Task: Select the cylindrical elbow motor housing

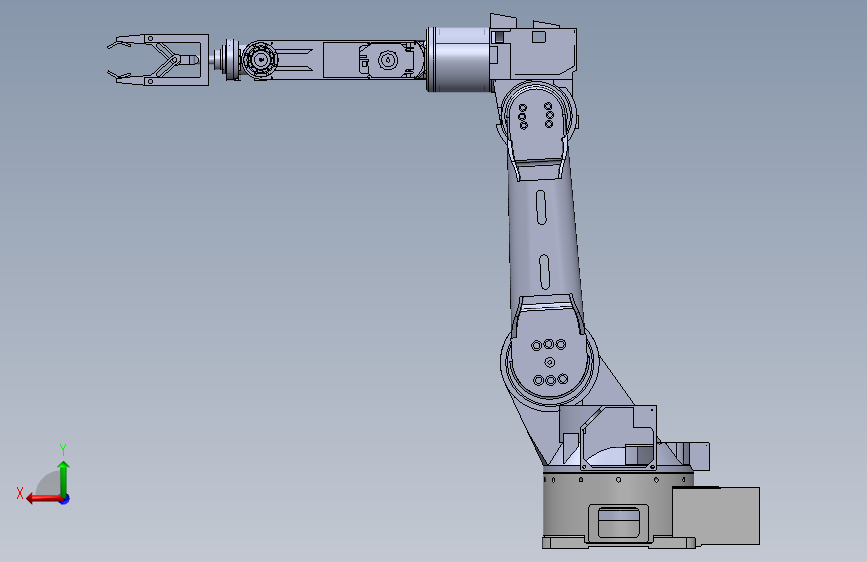Action: (x=459, y=59)
